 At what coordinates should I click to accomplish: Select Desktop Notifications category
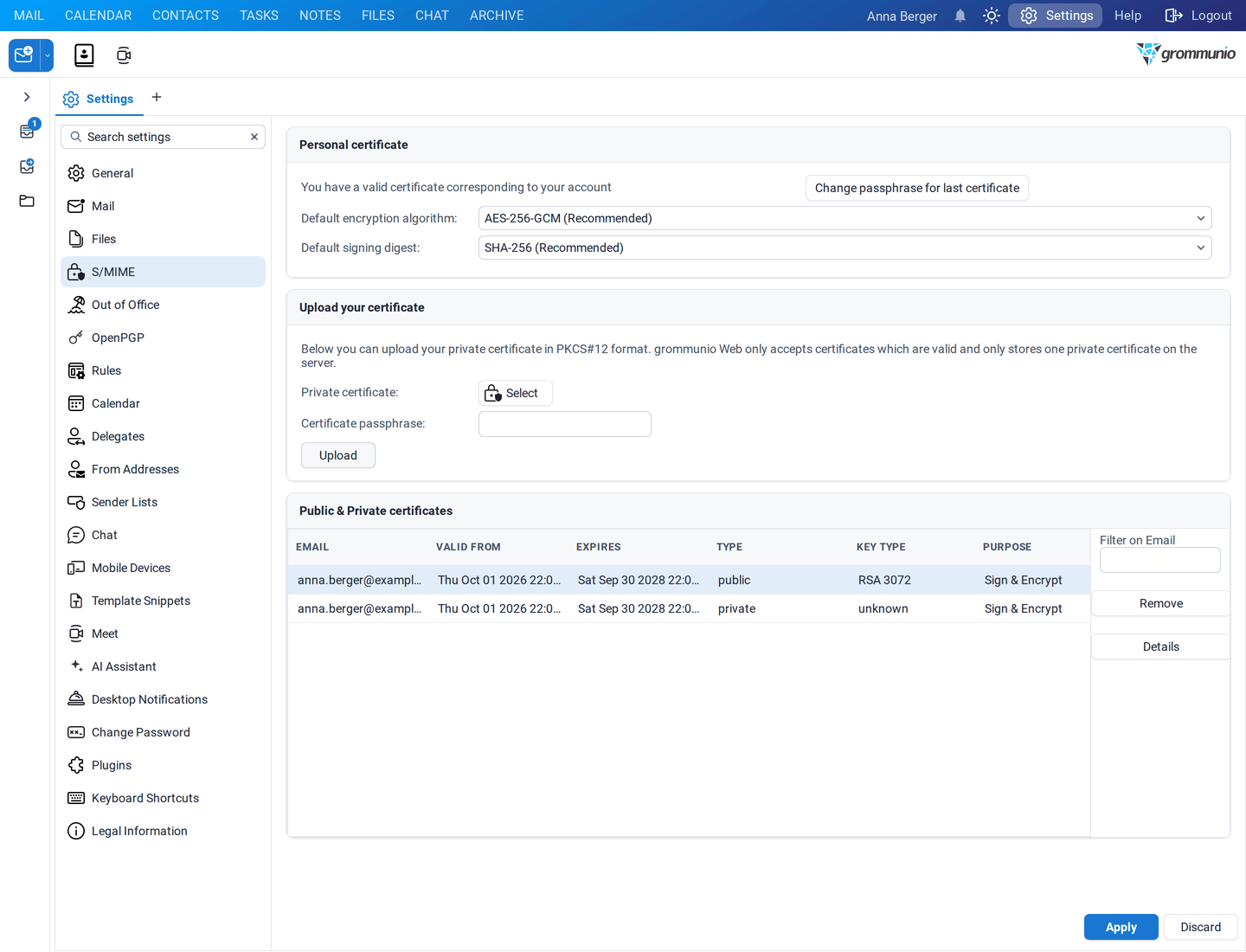coord(163,699)
